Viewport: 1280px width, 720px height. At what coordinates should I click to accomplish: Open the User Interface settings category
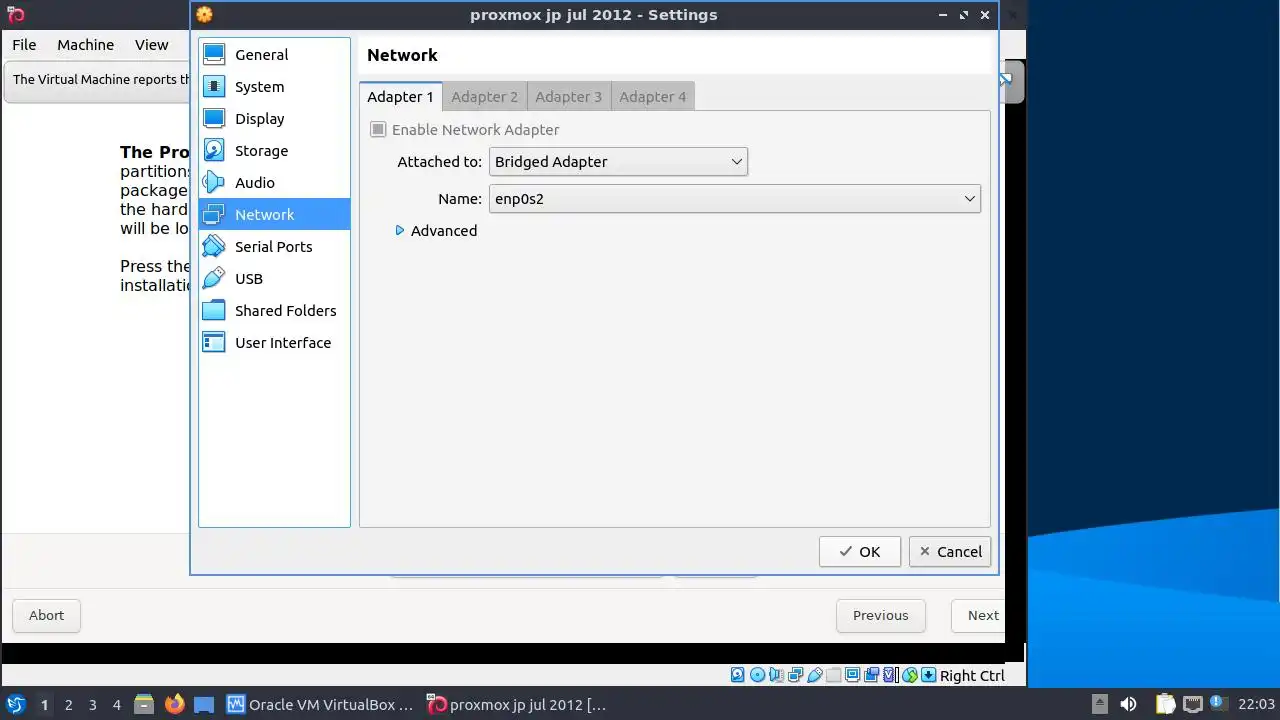274,343
